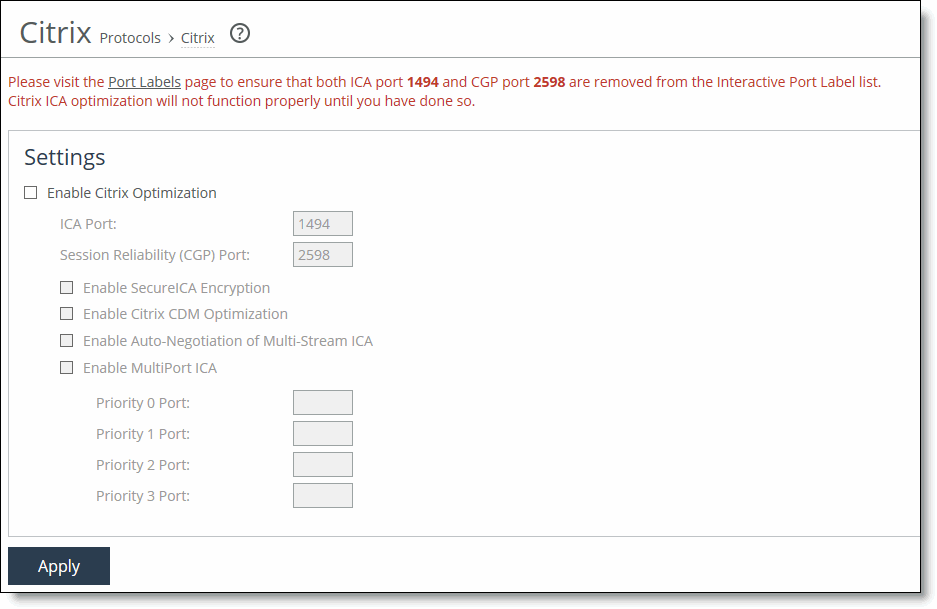Enable Citrix CDM Optimization

(66, 313)
